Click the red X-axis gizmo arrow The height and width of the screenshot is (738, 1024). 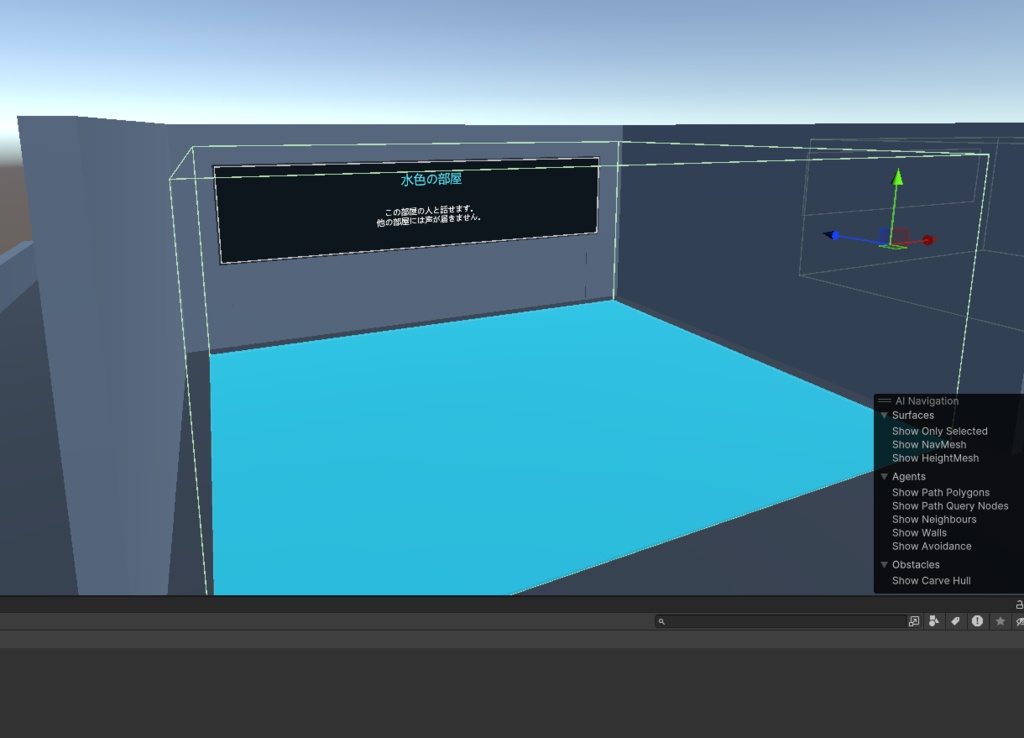929,240
